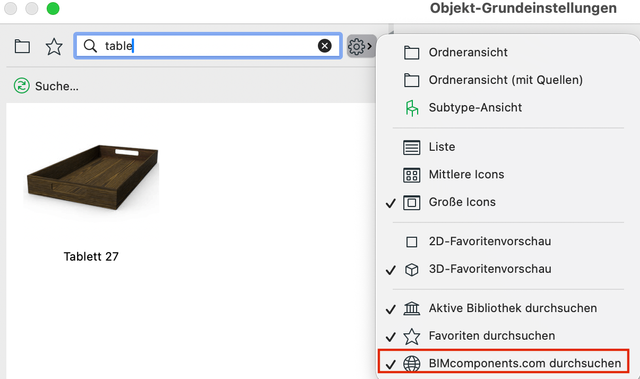
Task: Click the star icon beside Favoriten durchsuchen
Action: click(411, 336)
